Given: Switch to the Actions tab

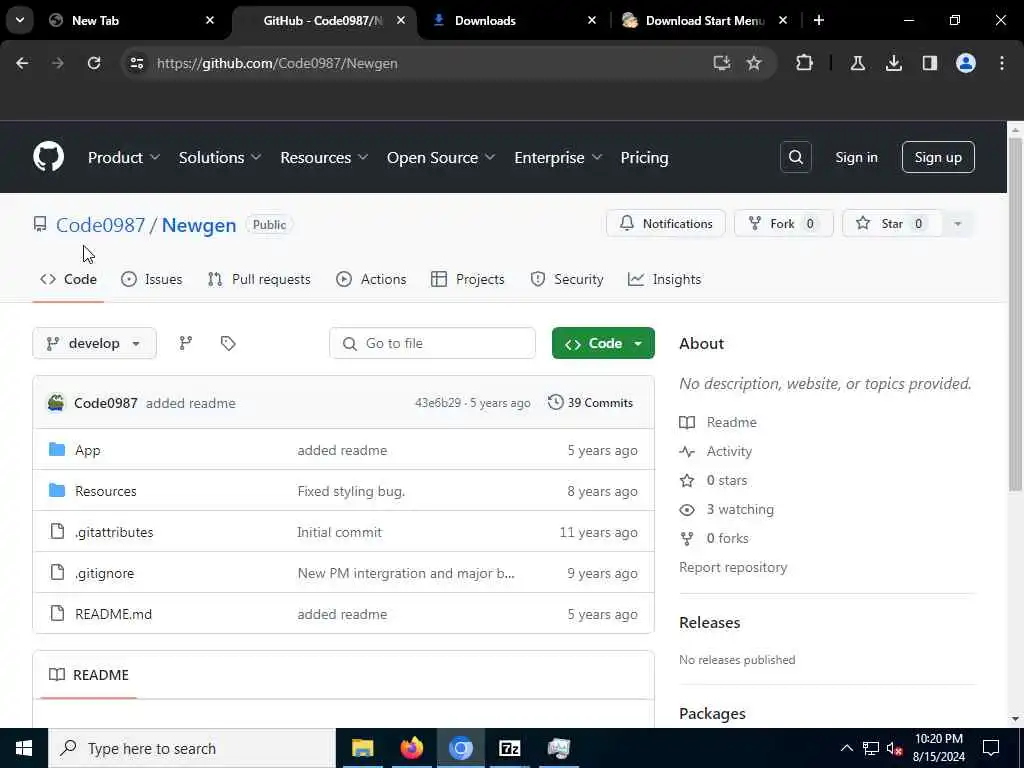Looking at the screenshot, I should point(371,279).
